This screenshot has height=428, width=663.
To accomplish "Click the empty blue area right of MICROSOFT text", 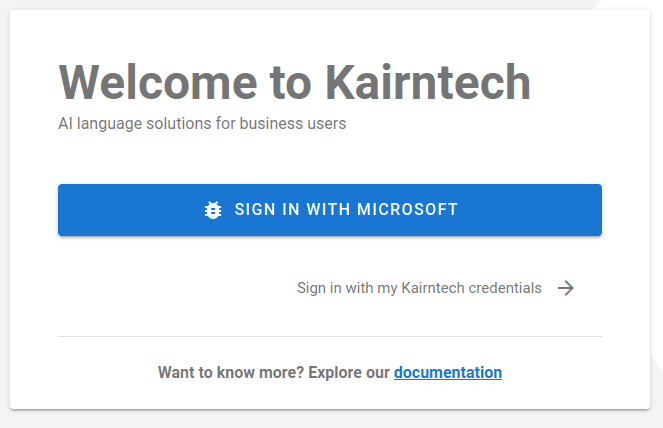I will [529, 210].
